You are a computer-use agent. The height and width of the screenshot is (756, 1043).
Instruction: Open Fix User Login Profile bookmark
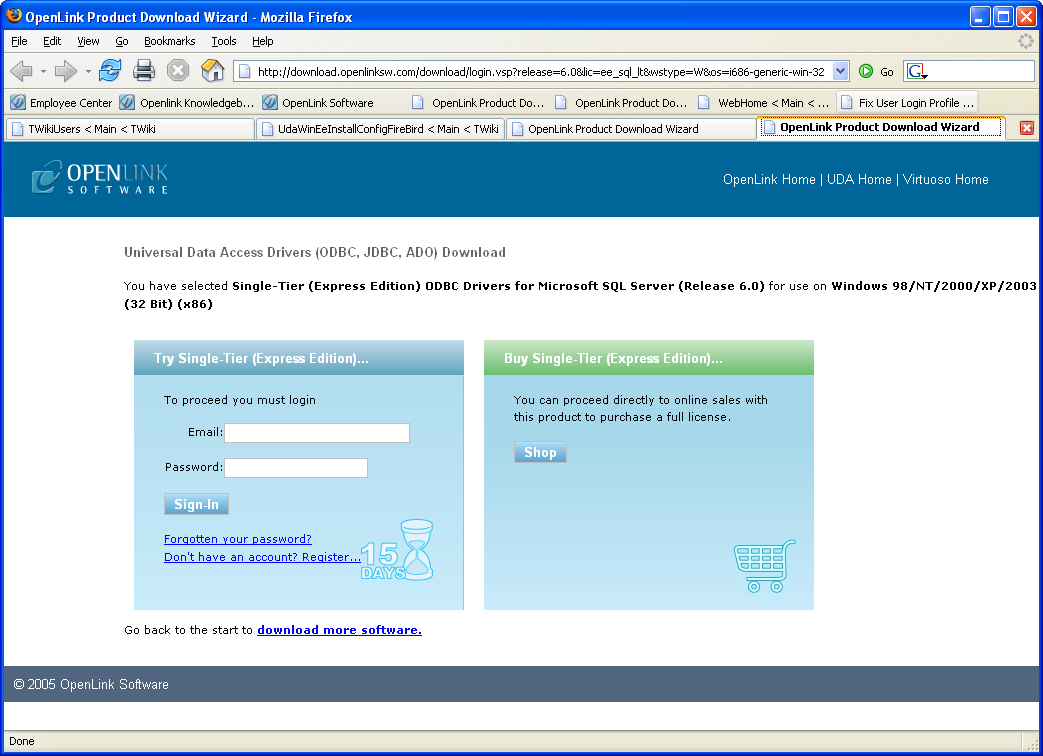(907, 103)
